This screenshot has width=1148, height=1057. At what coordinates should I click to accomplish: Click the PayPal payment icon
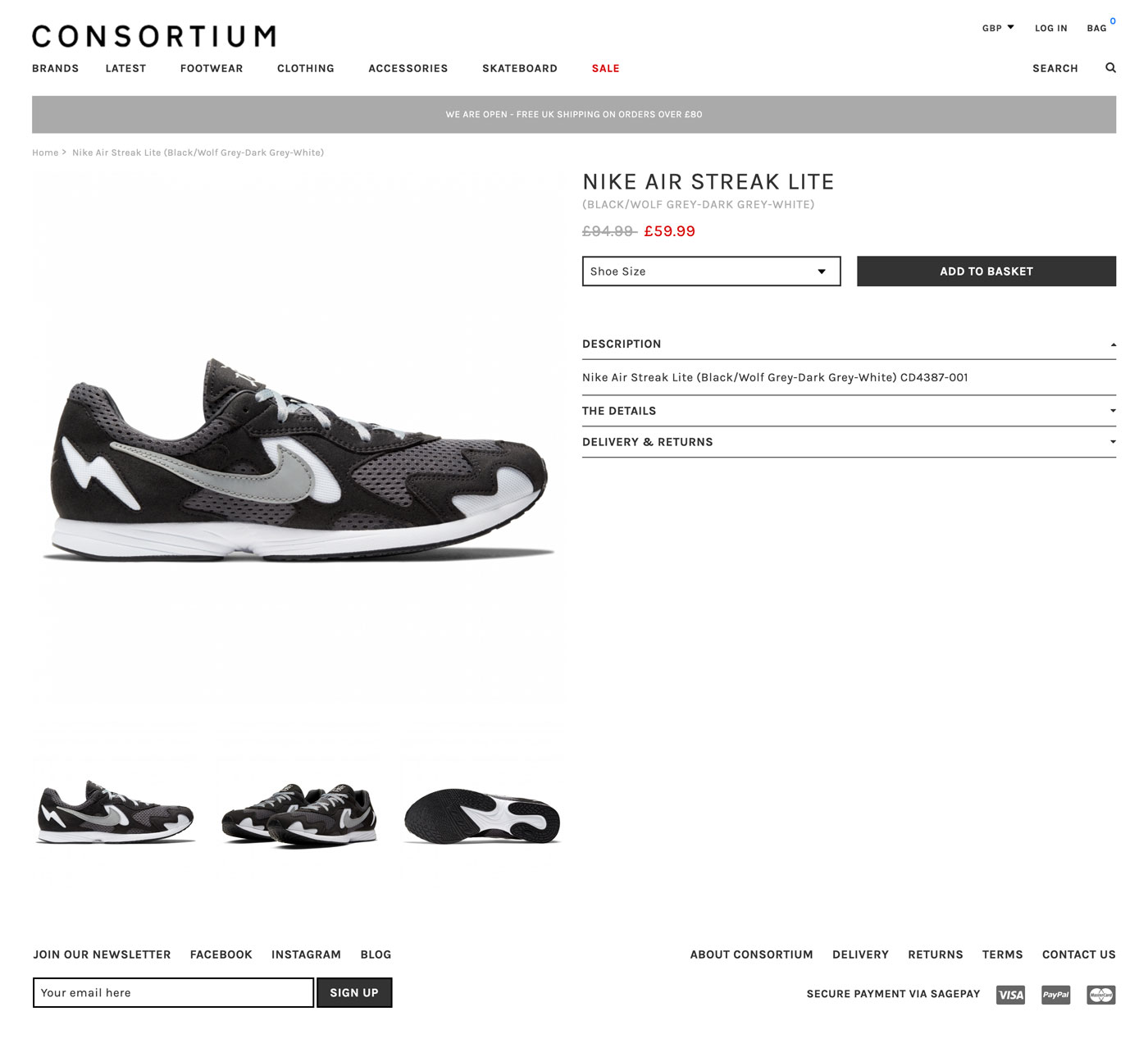point(1055,995)
